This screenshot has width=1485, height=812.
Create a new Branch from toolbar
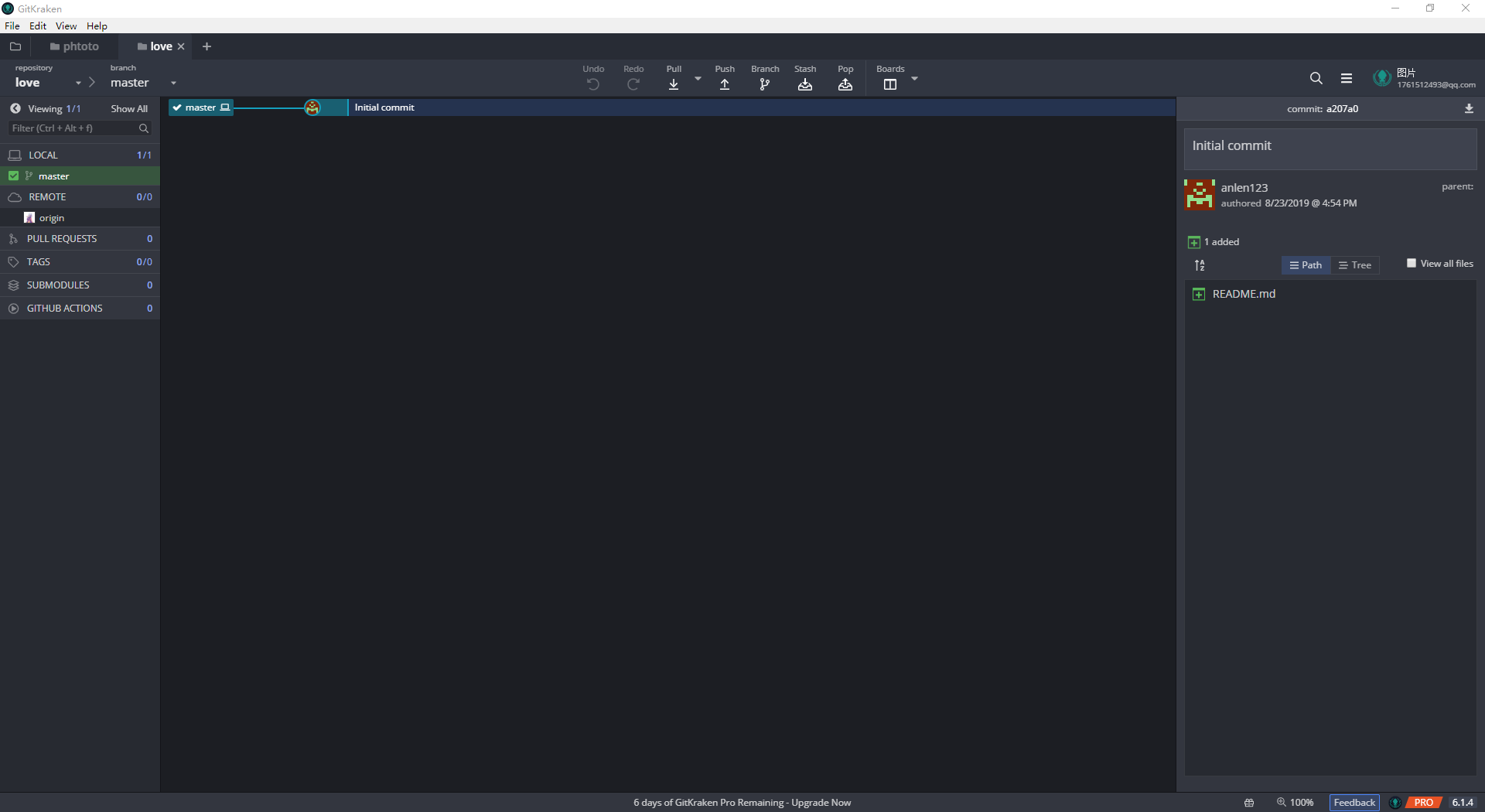pyautogui.click(x=764, y=84)
